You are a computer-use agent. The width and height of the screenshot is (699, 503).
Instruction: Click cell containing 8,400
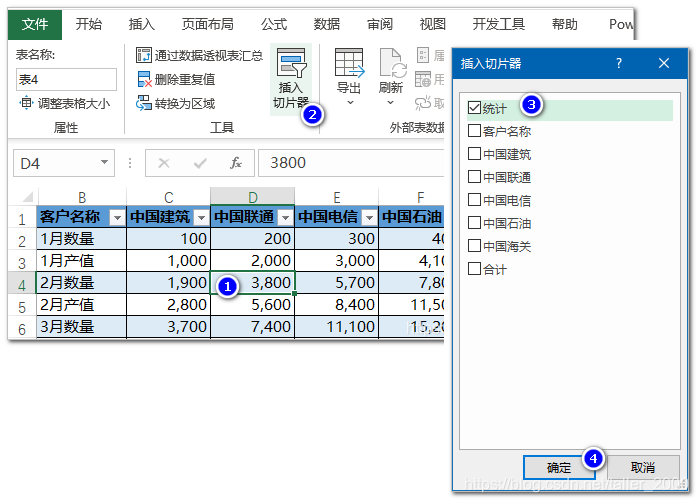tap(337, 305)
